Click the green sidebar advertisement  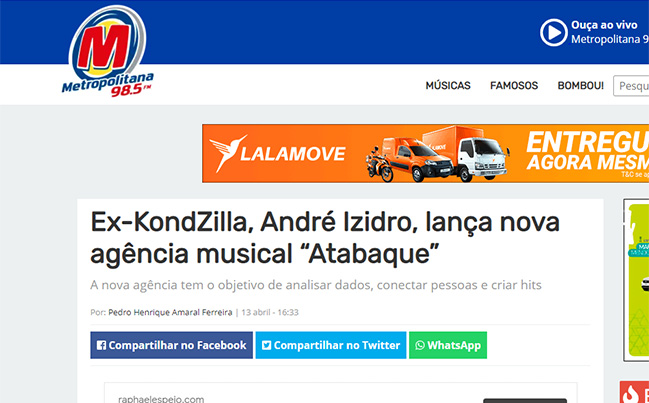click(x=637, y=280)
